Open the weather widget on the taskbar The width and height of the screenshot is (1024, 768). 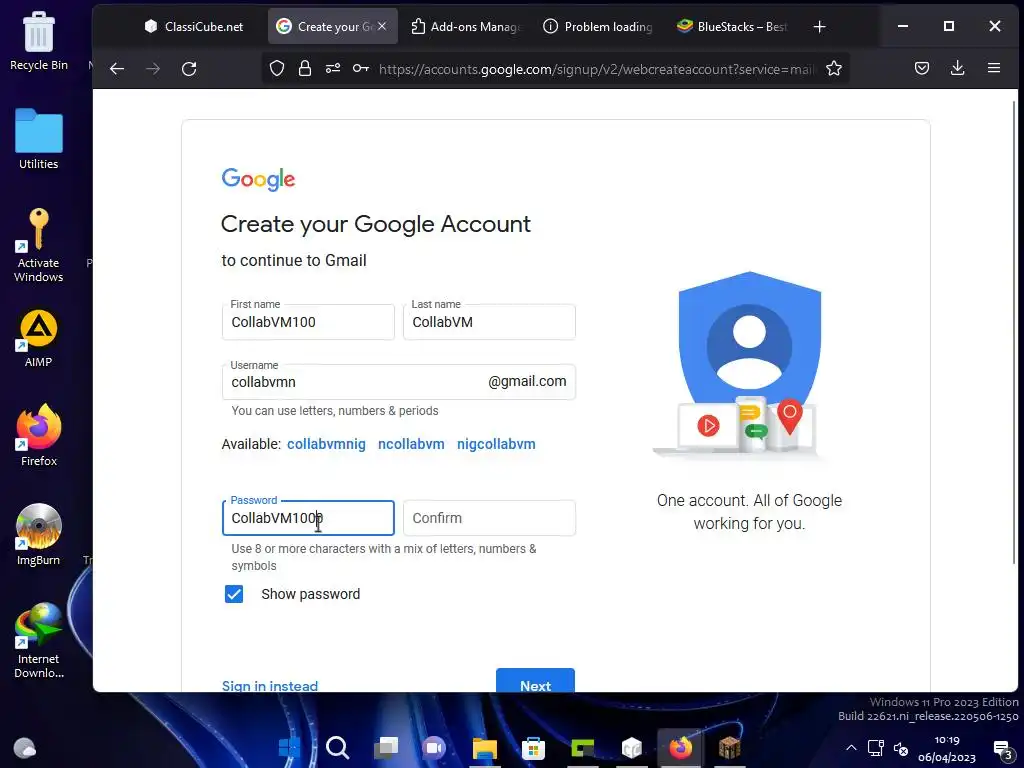[25, 747]
